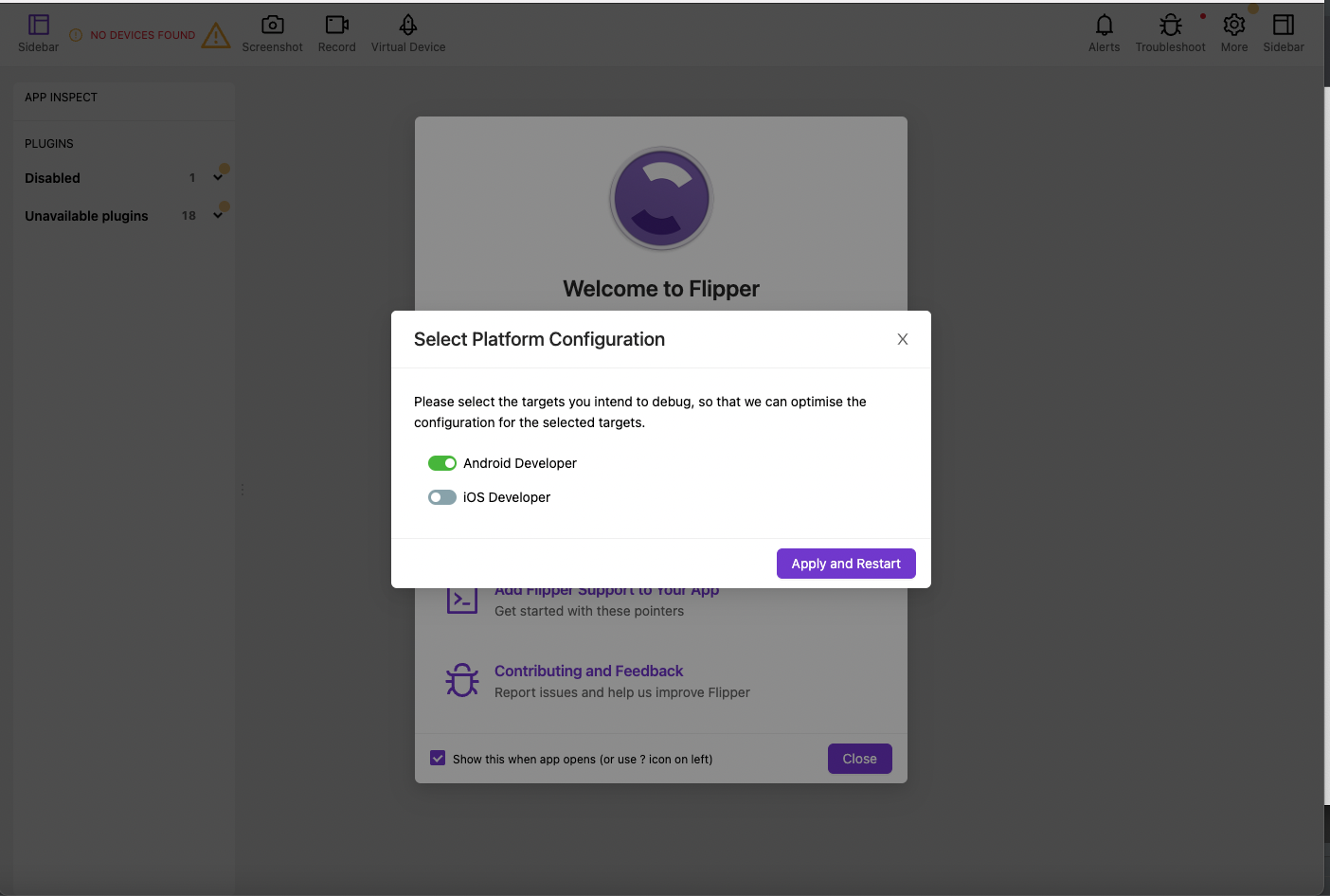Open Virtual Device via the rocket icon
The width and height of the screenshot is (1330, 896).
408,25
